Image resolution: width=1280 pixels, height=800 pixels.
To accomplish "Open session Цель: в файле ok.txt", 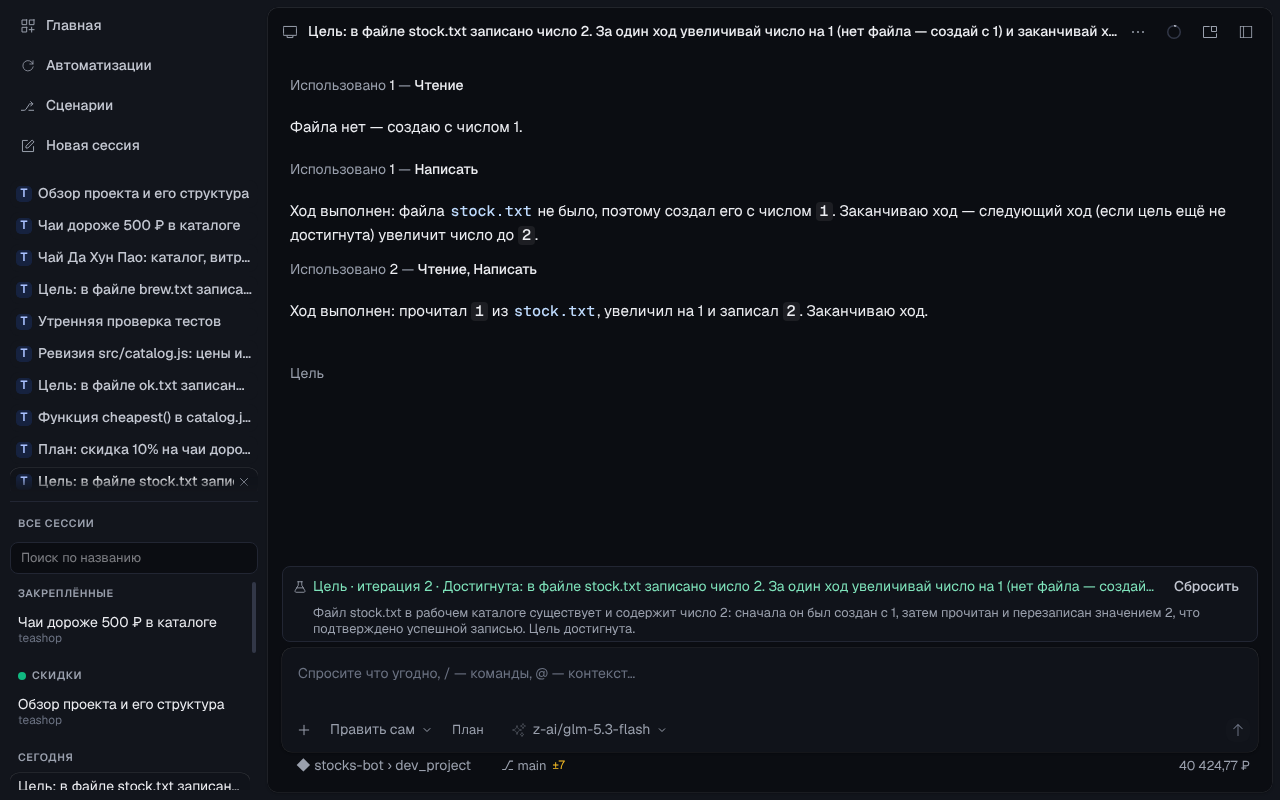I will pyautogui.click(x=134, y=385).
